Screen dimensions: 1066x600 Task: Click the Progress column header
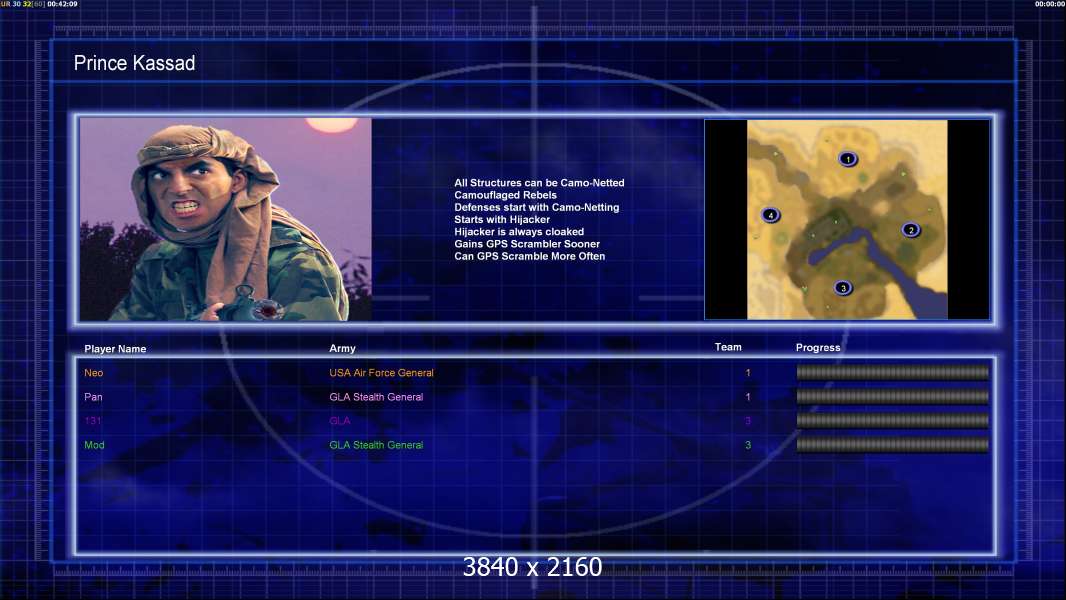pyautogui.click(x=818, y=347)
